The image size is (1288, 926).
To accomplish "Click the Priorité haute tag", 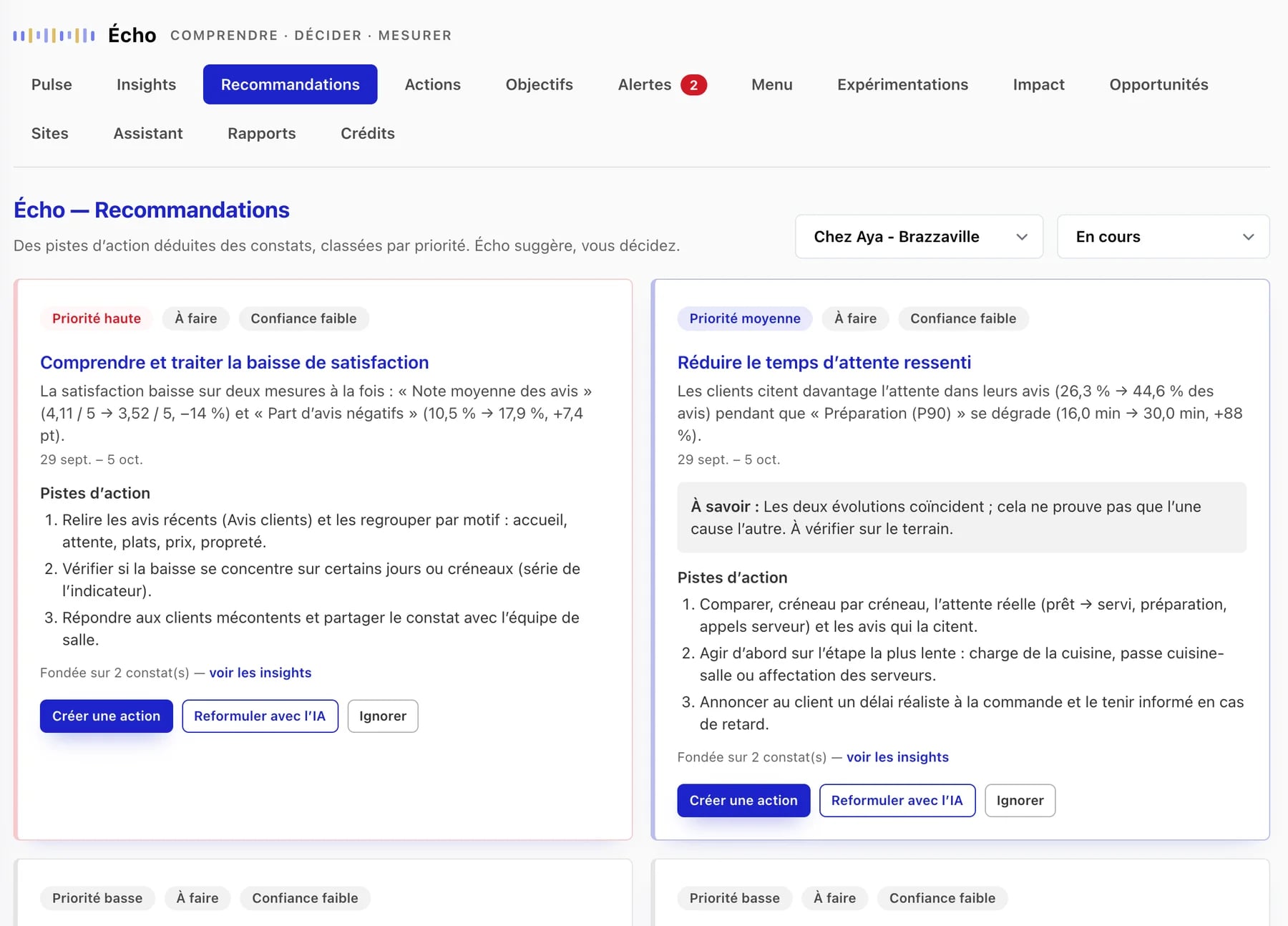I will point(97,318).
